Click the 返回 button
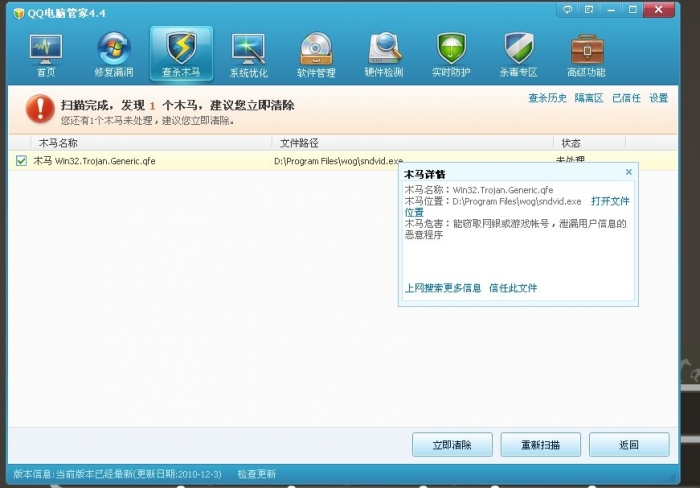700x488 pixels. click(x=629, y=445)
